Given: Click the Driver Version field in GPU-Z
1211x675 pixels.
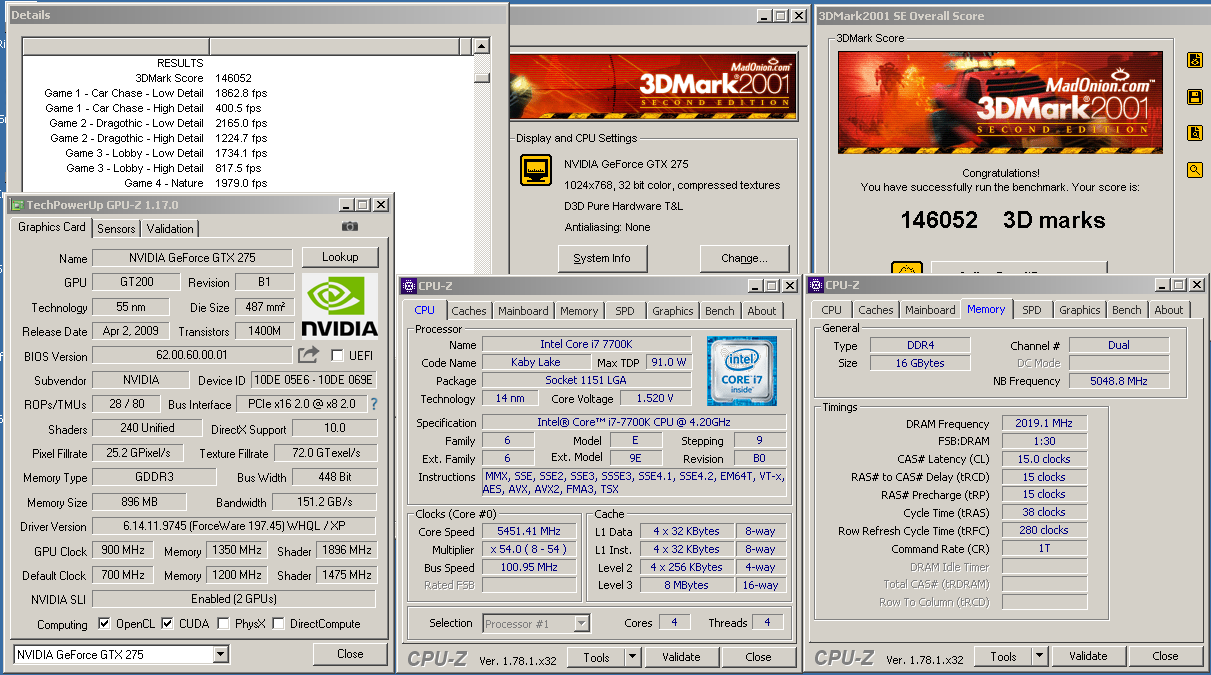Looking at the screenshot, I should tap(234, 526).
